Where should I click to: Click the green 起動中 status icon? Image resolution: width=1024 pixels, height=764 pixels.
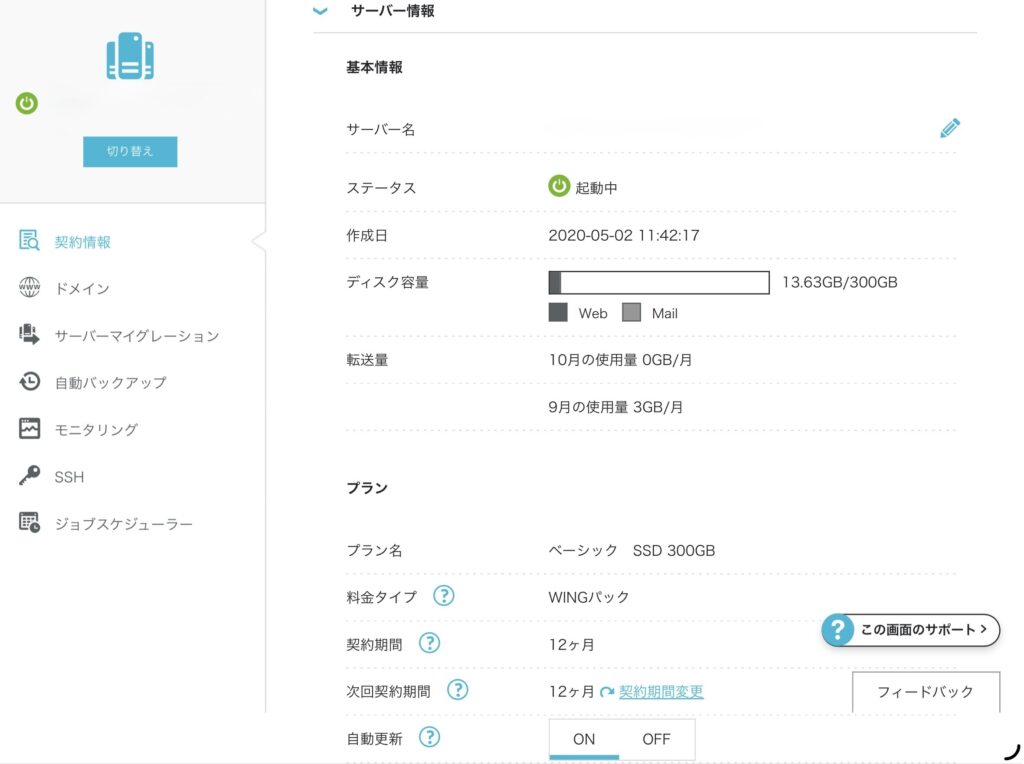pyautogui.click(x=559, y=186)
